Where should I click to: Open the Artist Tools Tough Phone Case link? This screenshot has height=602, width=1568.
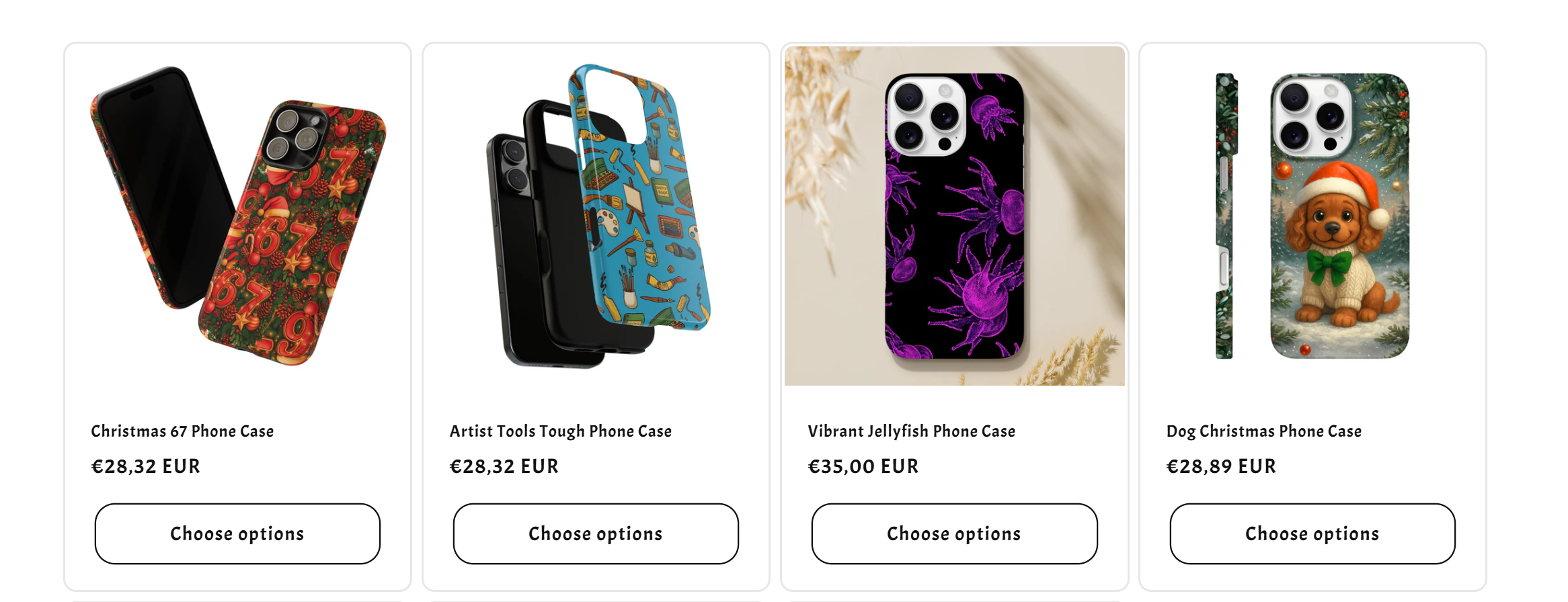pos(561,431)
